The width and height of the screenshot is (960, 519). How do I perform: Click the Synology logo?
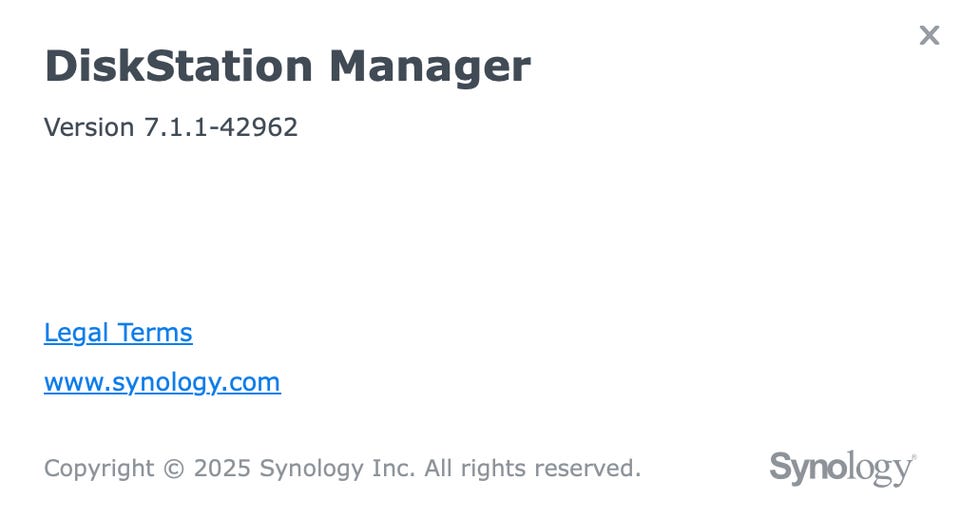(x=841, y=467)
